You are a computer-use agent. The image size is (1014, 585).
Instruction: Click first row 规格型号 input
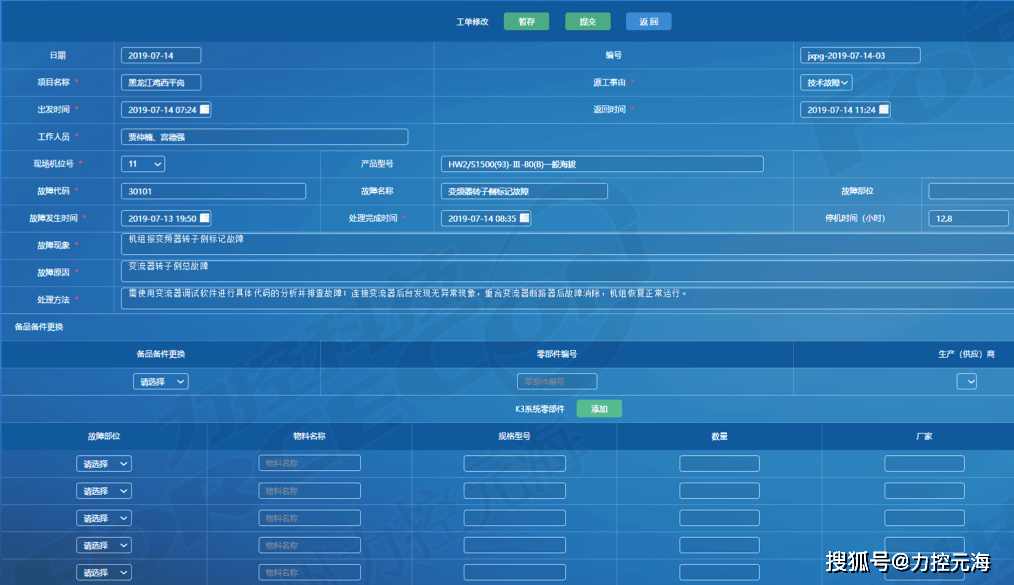click(x=515, y=463)
